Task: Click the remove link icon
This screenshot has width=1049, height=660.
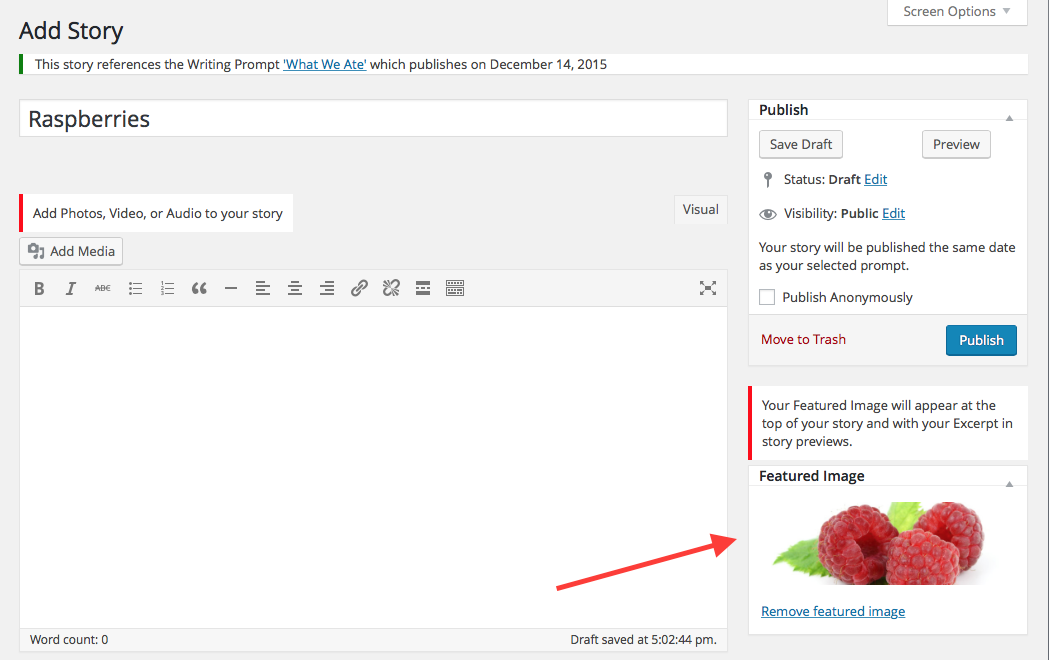Action: point(391,289)
